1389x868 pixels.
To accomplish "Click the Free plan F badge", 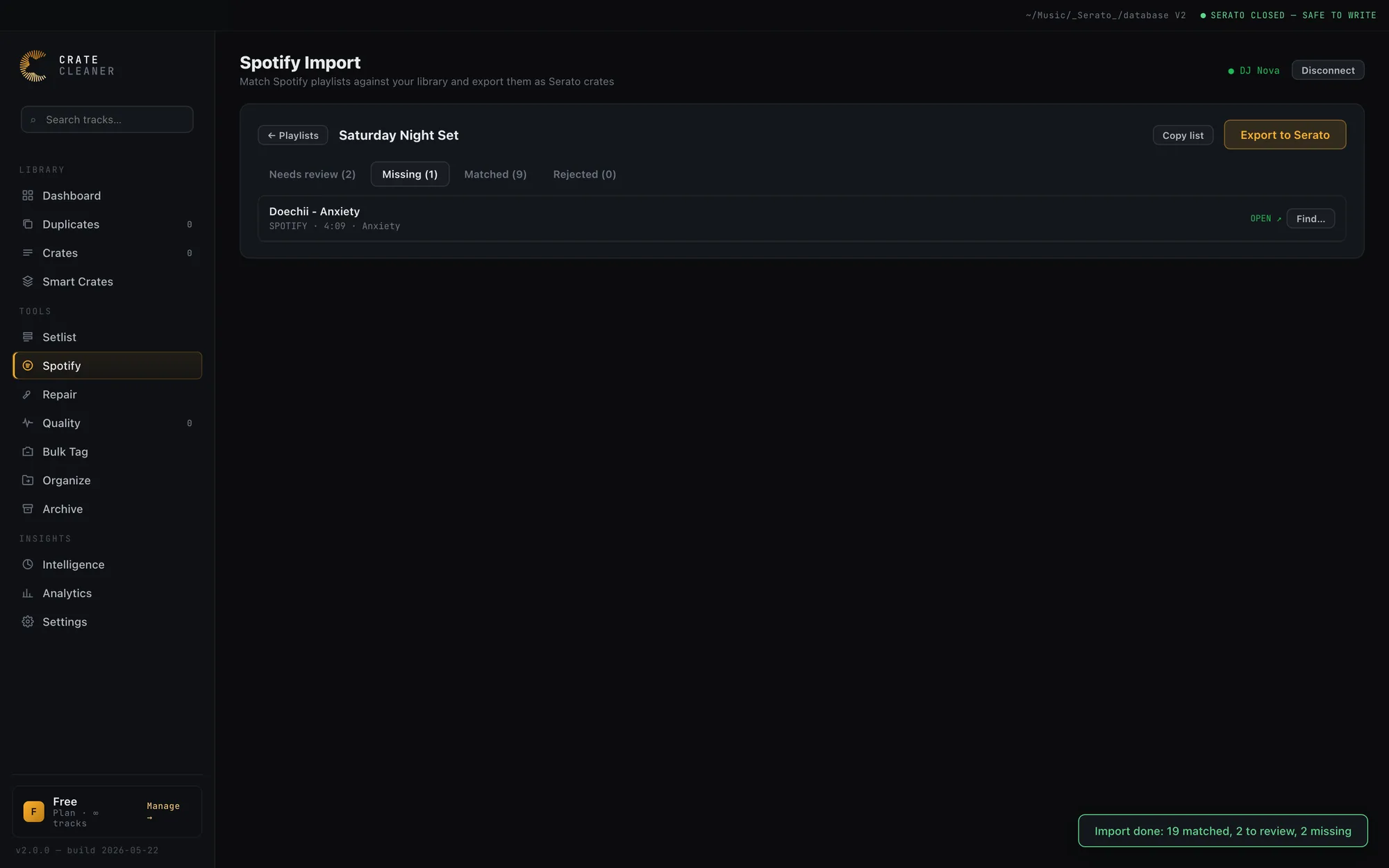I will 33,811.
